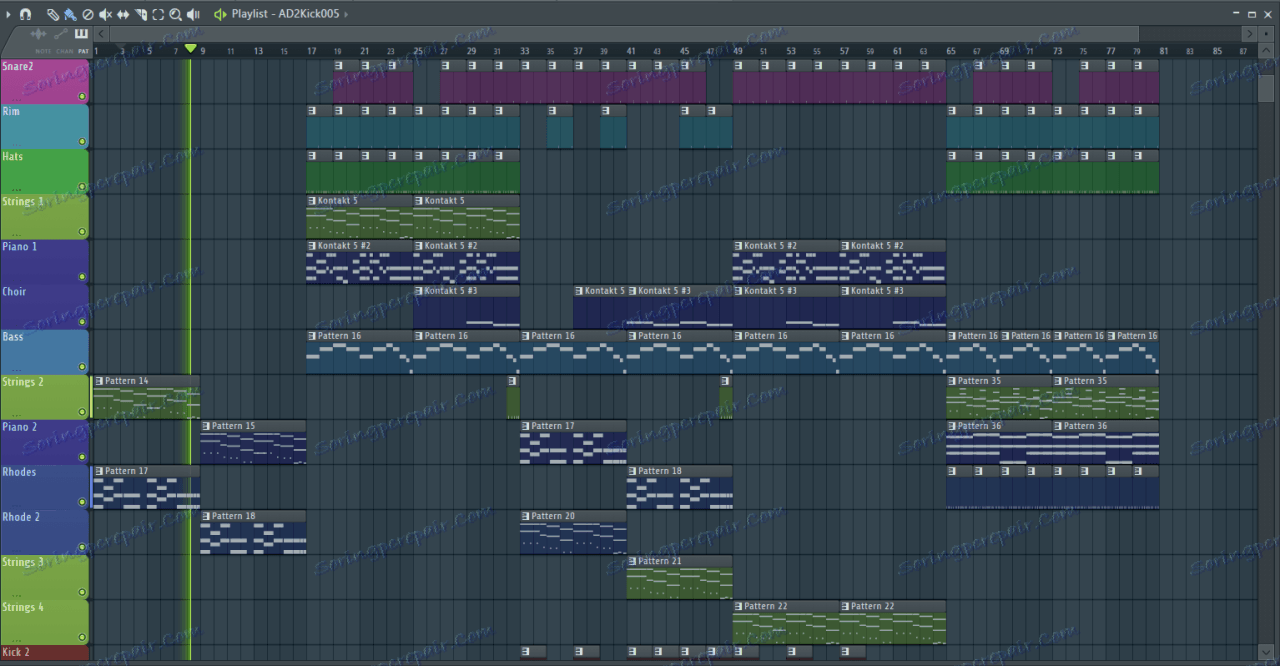Click the green playhead marker
1280x666 pixels.
click(x=190, y=49)
